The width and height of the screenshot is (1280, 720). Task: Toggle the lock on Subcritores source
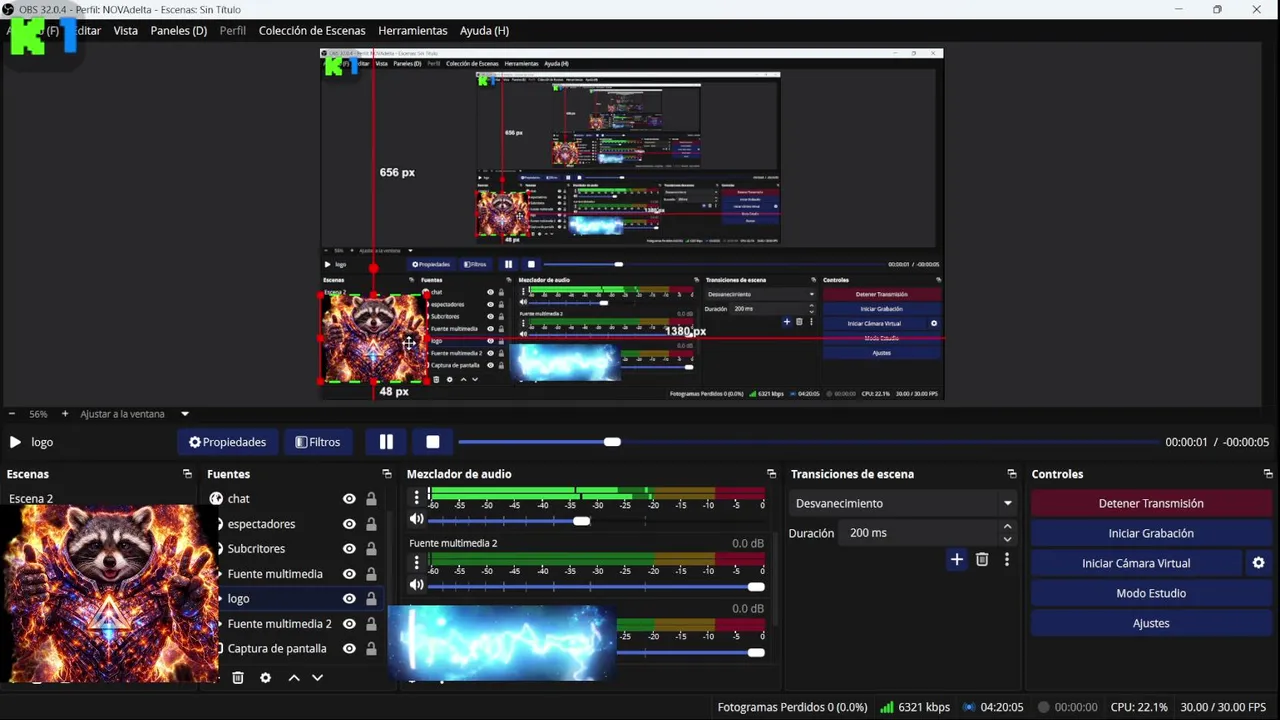[371, 549]
